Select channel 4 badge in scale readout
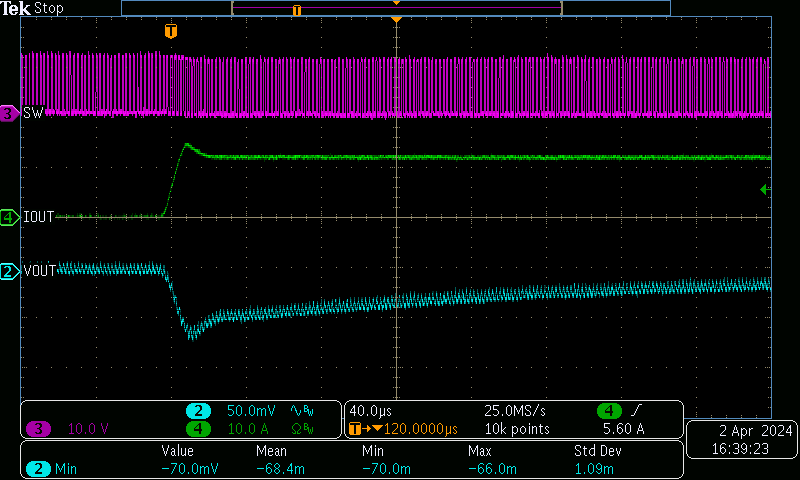The width and height of the screenshot is (800, 480). pos(199,429)
